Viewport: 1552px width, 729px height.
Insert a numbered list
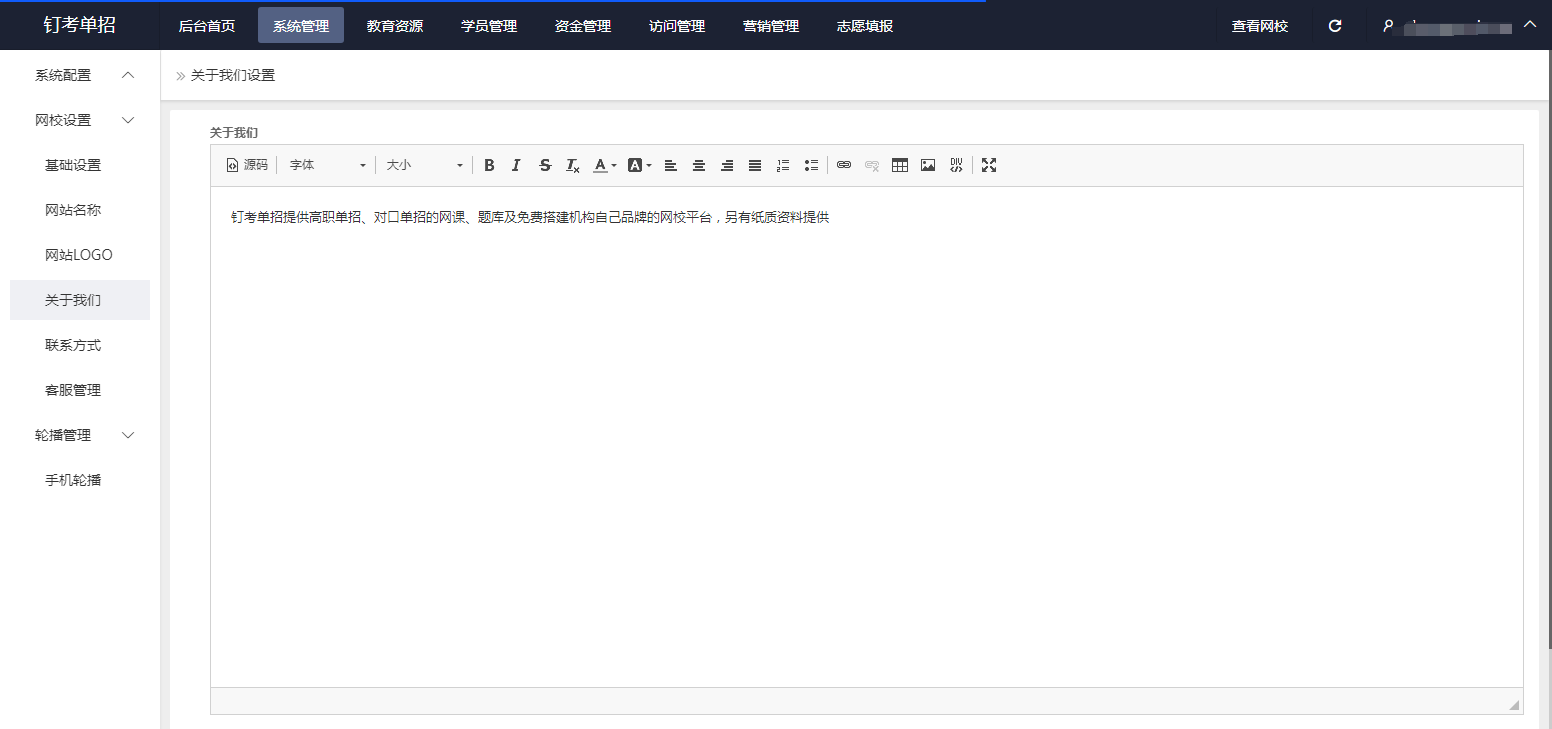tap(783, 165)
